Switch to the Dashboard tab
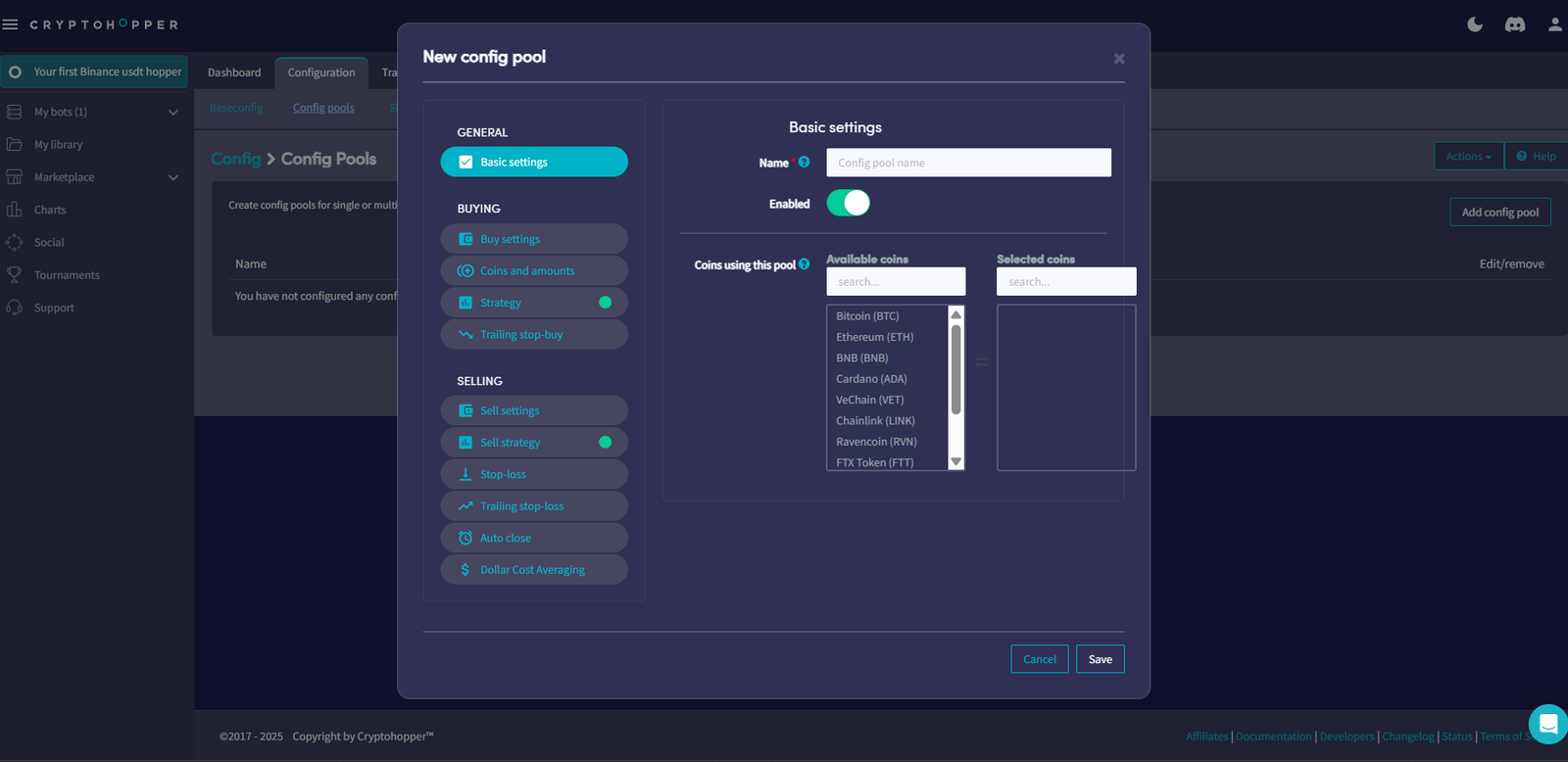Screen dimensions: 1568x762 click(234, 72)
